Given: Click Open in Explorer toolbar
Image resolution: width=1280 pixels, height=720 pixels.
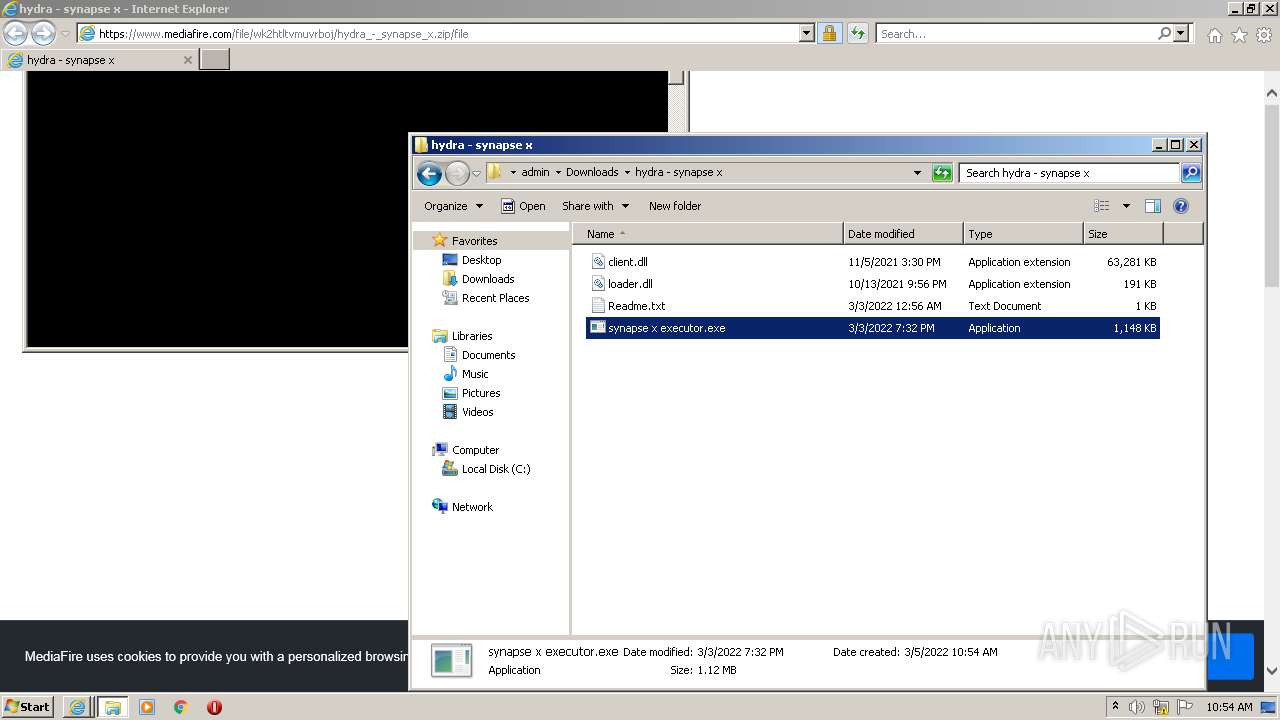Looking at the screenshot, I should pos(523,206).
